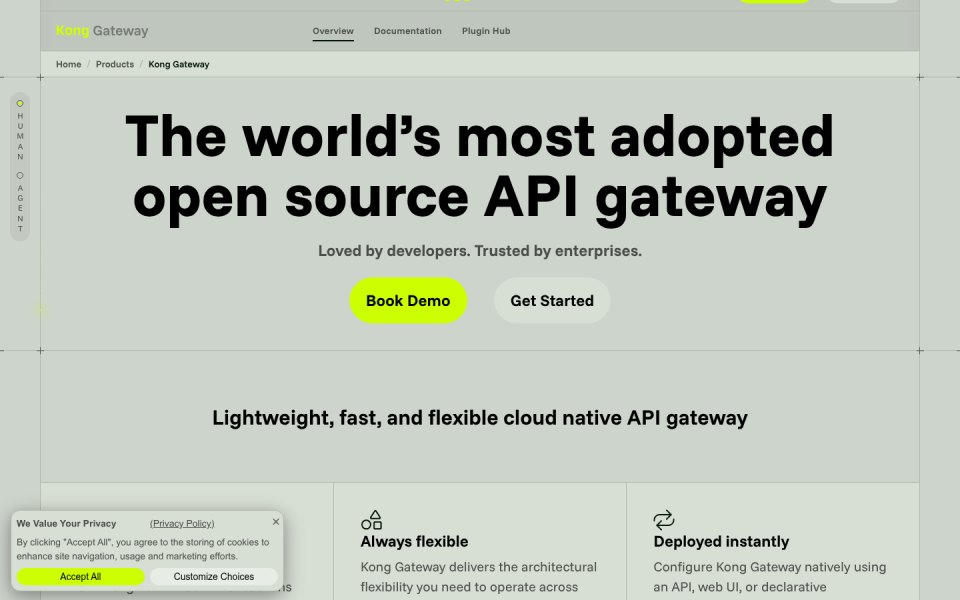This screenshot has width=960, height=600.
Task: Click the Book Demo button
Action: 408,301
